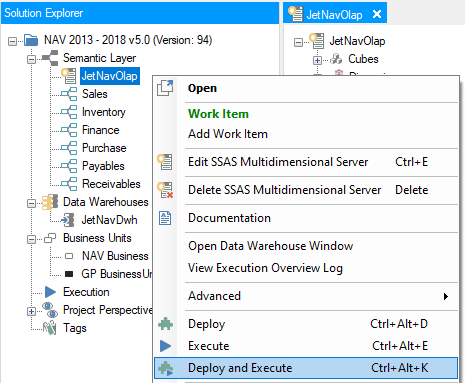Click the Finance semantic model icon
465x383 pixels.
[69, 130]
